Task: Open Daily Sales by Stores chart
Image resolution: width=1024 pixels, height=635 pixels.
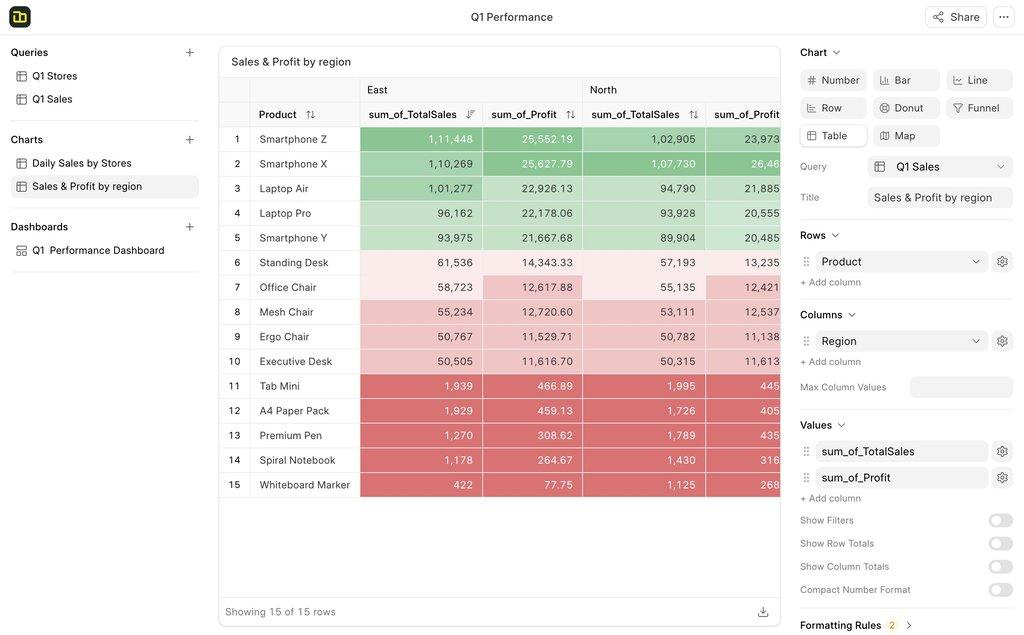Action: (x=81, y=163)
